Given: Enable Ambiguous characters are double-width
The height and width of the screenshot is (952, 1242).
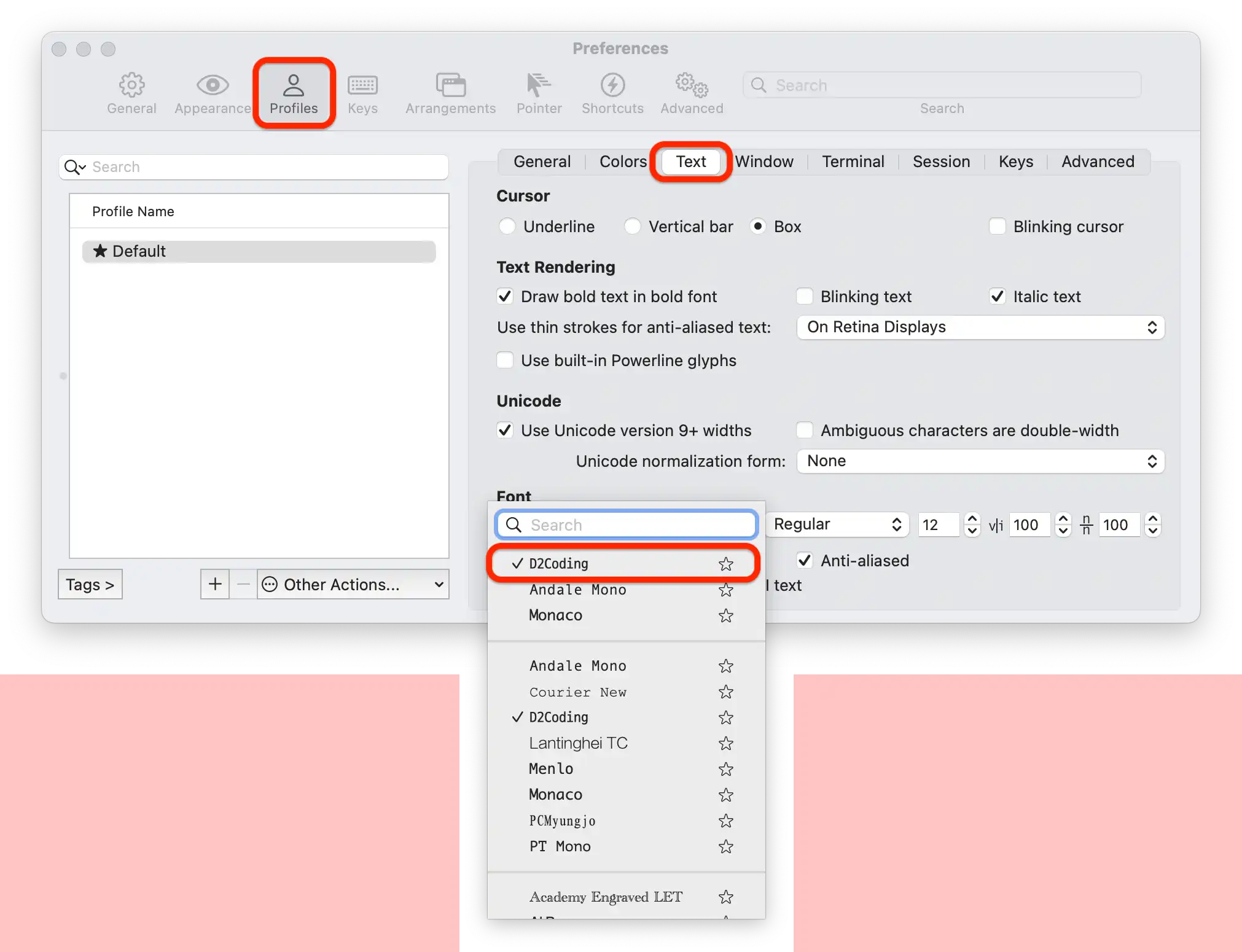Looking at the screenshot, I should pos(804,431).
